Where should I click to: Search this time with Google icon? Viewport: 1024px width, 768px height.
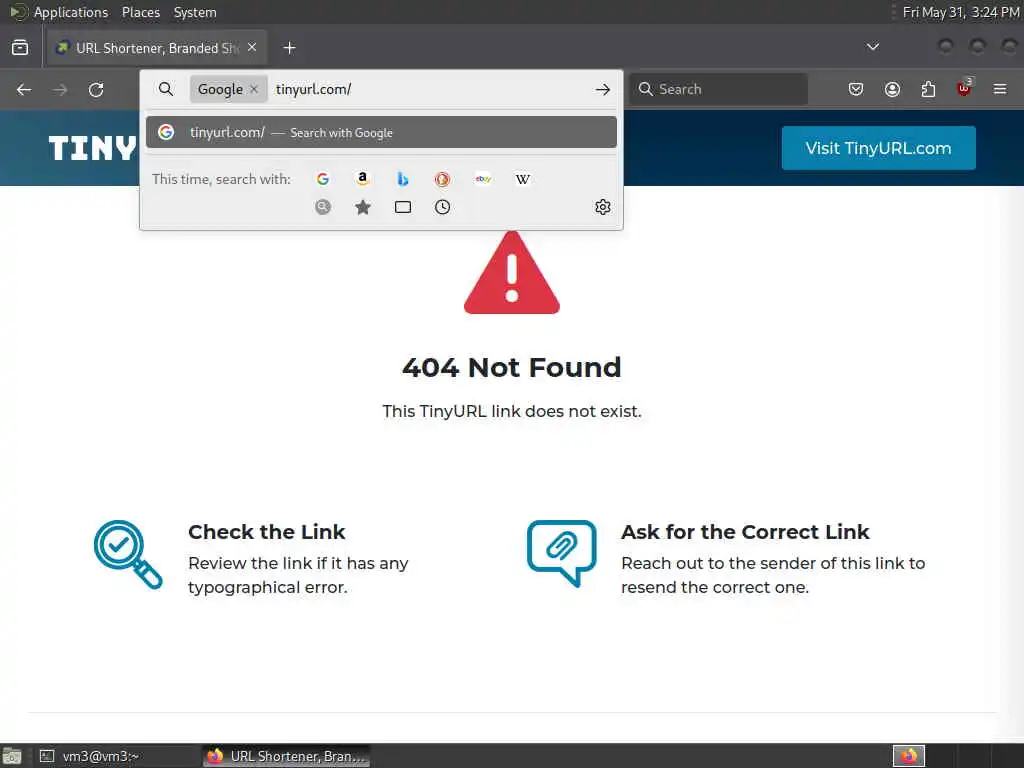coord(323,179)
